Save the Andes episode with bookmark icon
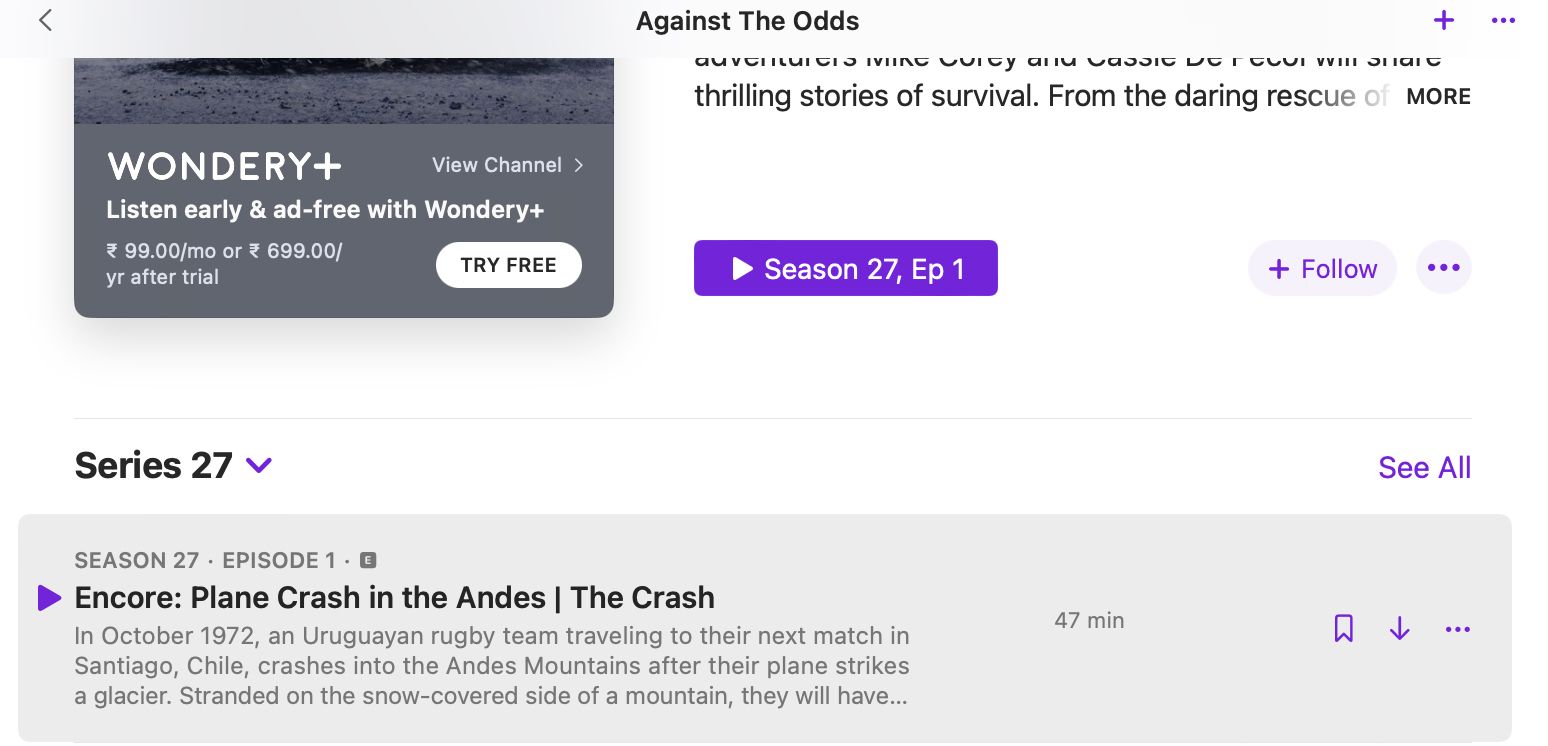The height and width of the screenshot is (746, 1548). pyautogui.click(x=1344, y=628)
